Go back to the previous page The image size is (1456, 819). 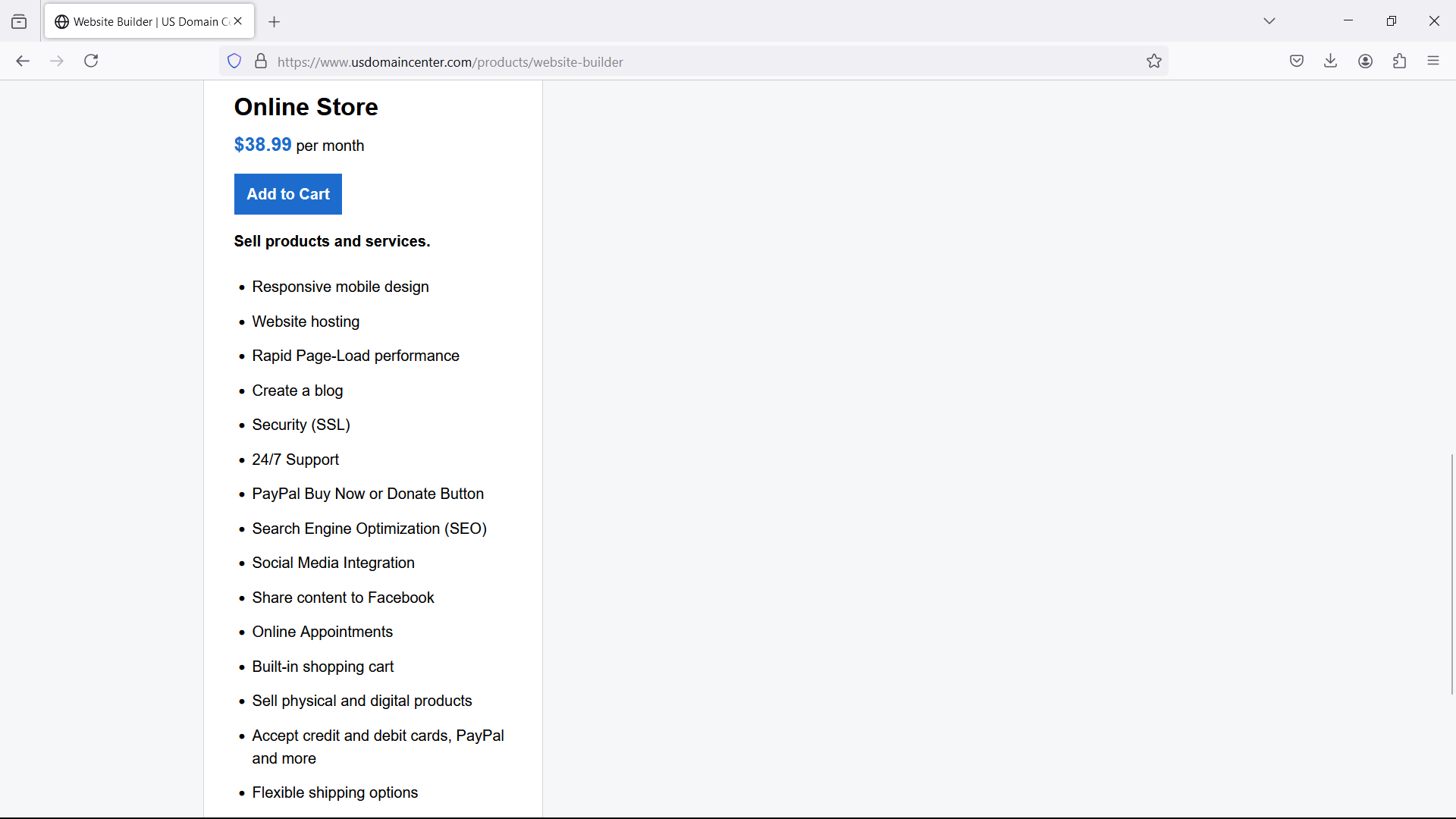coord(23,61)
